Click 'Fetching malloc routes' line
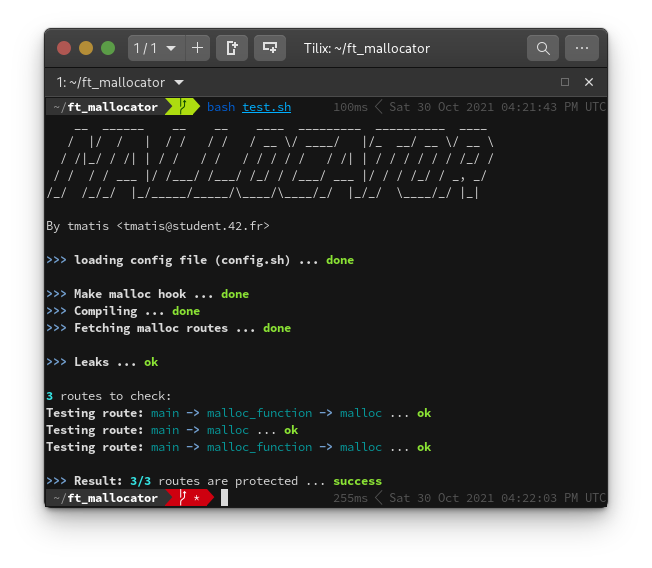Image resolution: width=652 pixels, height=568 pixels. 168,328
